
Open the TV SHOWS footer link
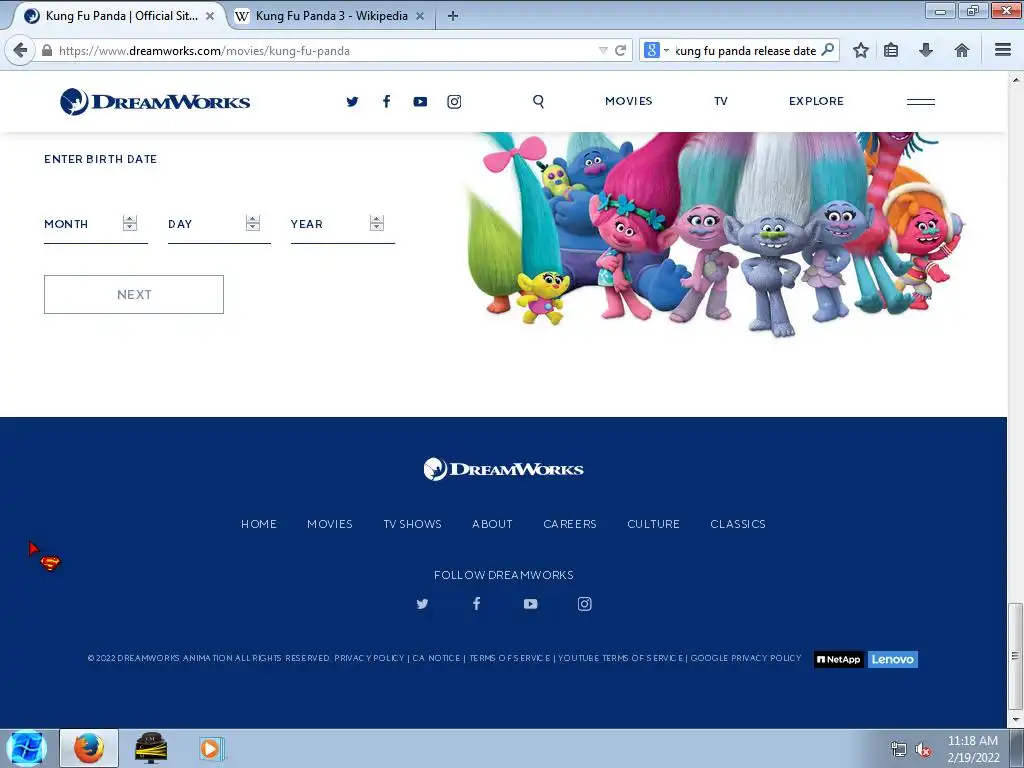click(x=412, y=524)
